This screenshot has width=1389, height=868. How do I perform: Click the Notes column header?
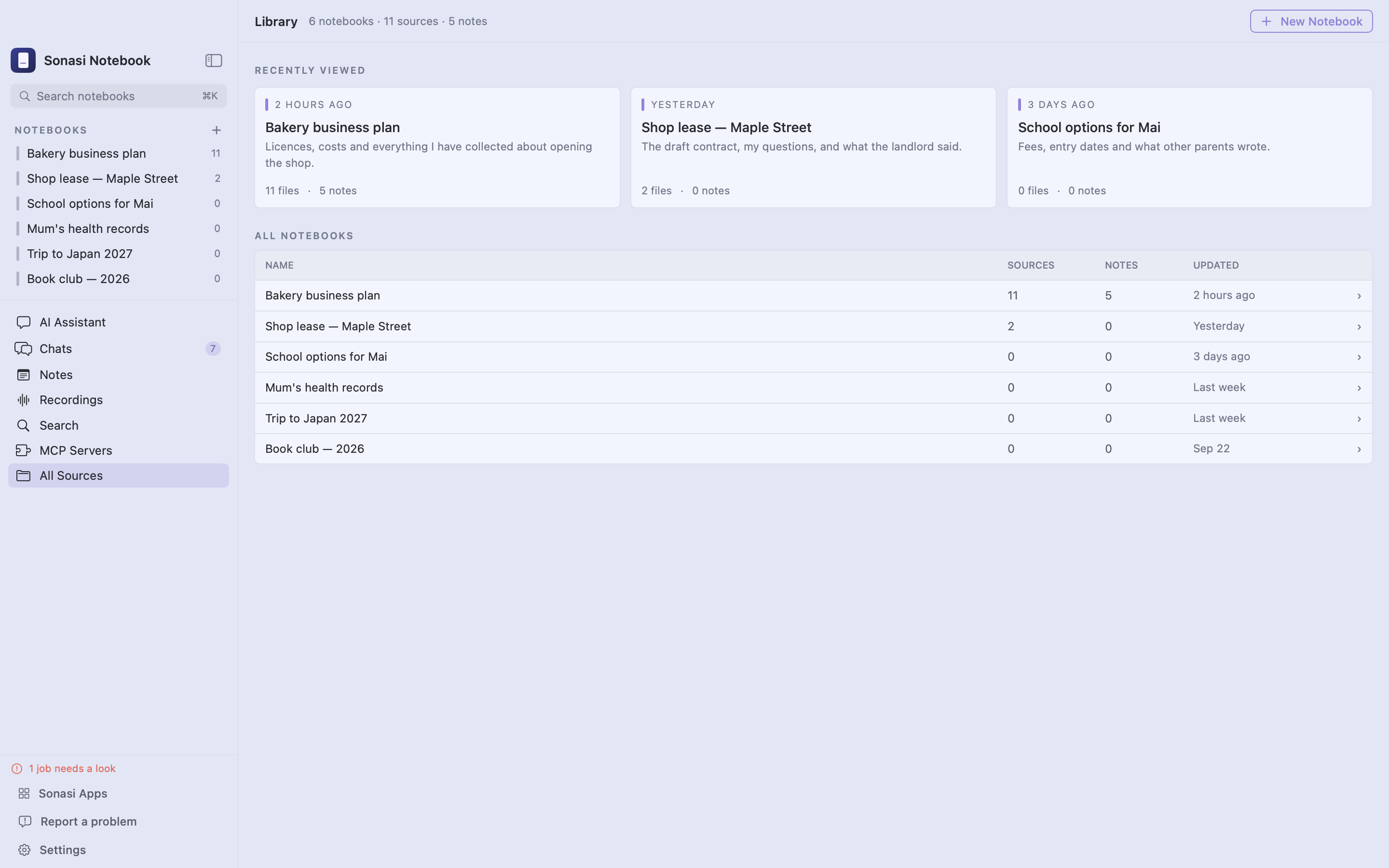[1121, 265]
